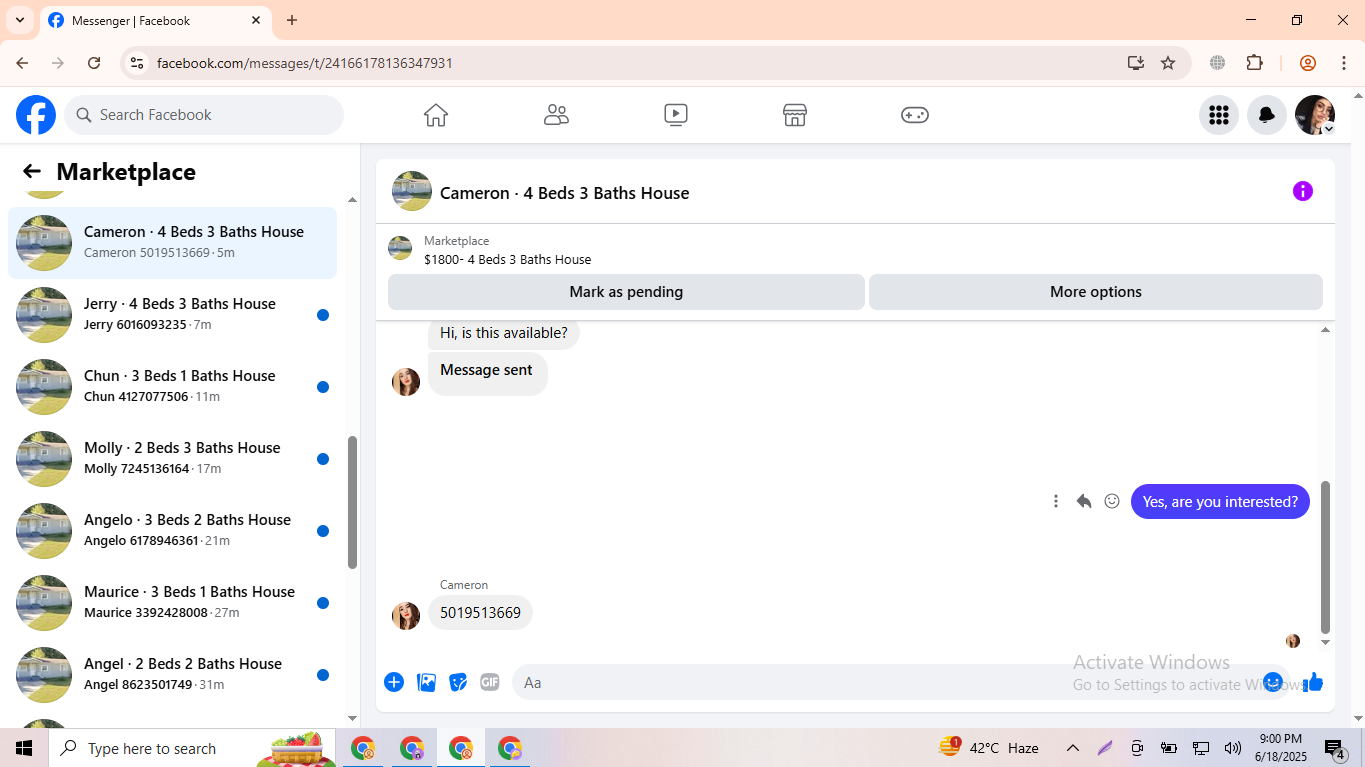
Task: Click Cameron's avatar beside the '5019513669' message
Action: [406, 616]
